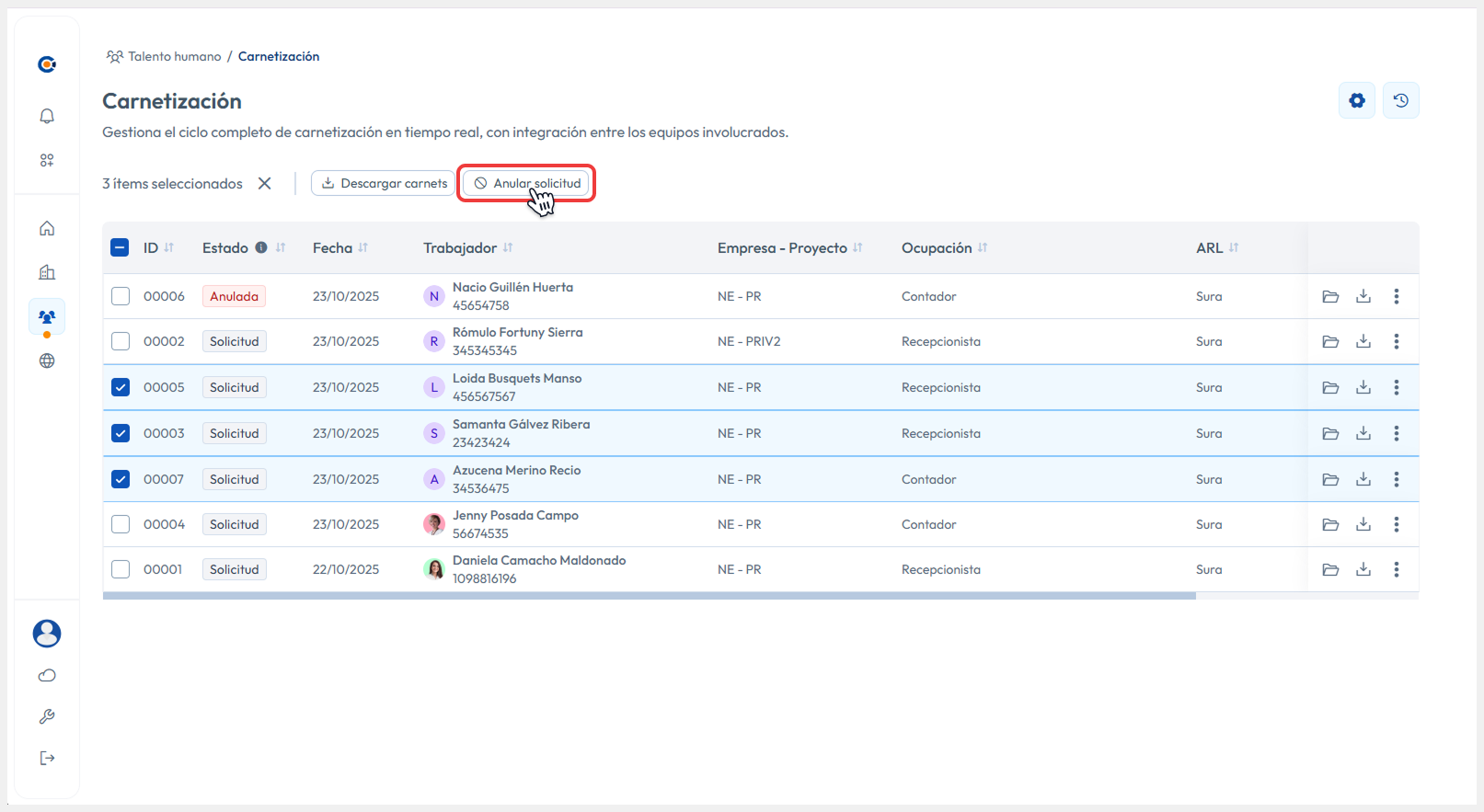Open the Talento humano people sidebar item
This screenshot has height=812, width=1484.
click(47, 316)
